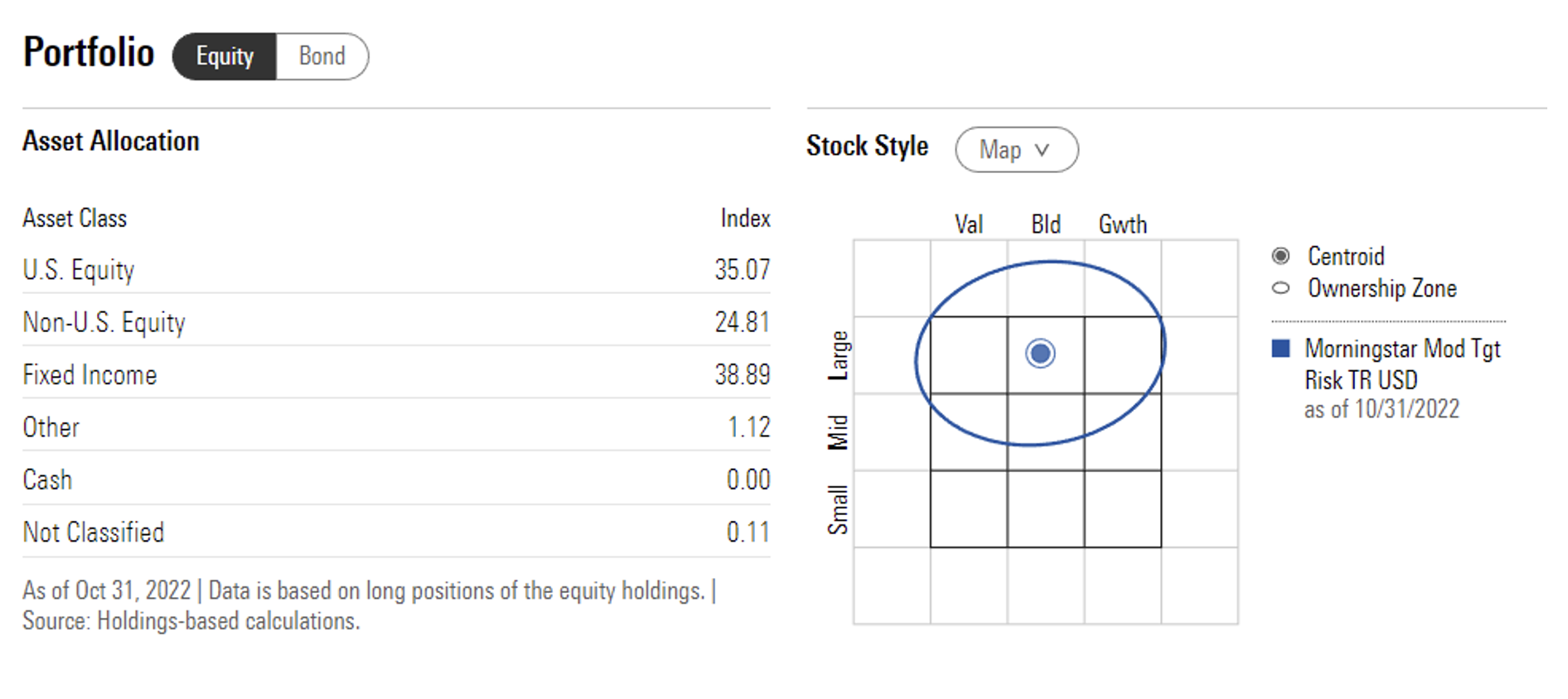Click the Asset Allocation heading

tap(111, 142)
